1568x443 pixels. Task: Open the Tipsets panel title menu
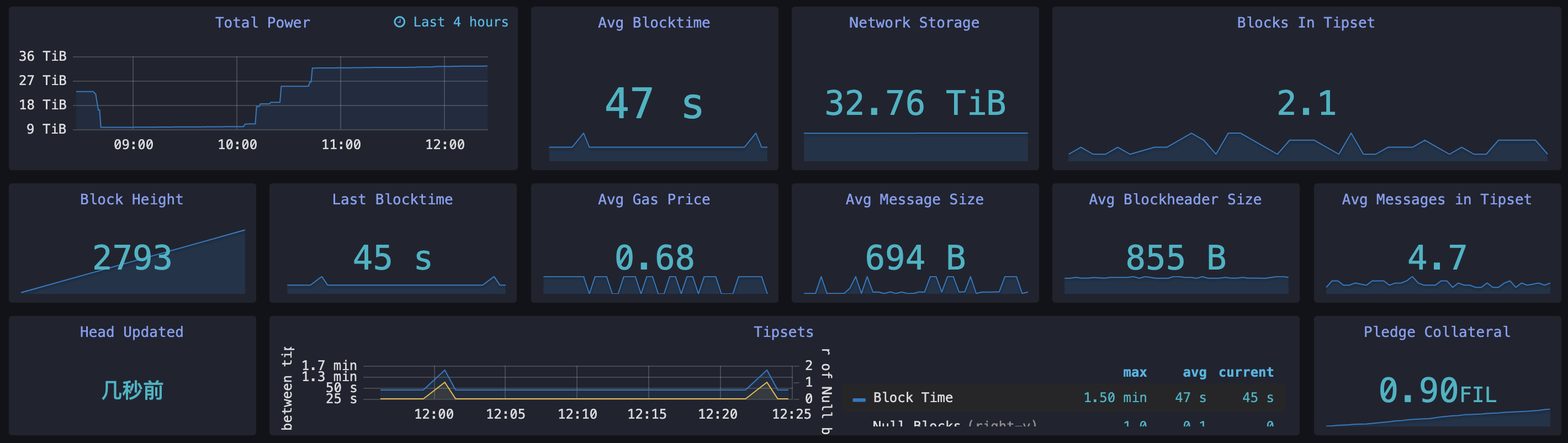783,332
